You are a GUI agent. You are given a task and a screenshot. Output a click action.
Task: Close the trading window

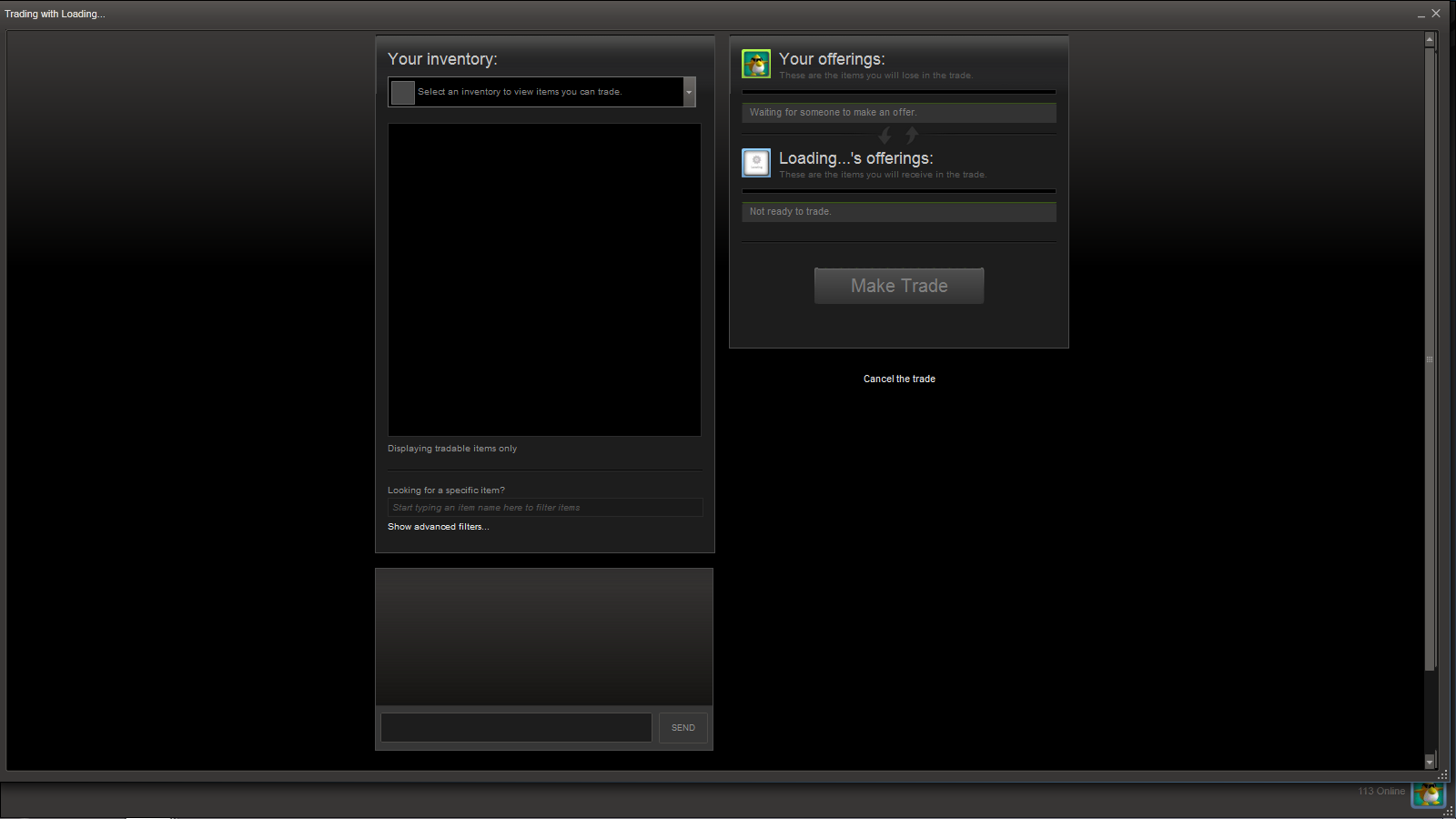[1436, 14]
